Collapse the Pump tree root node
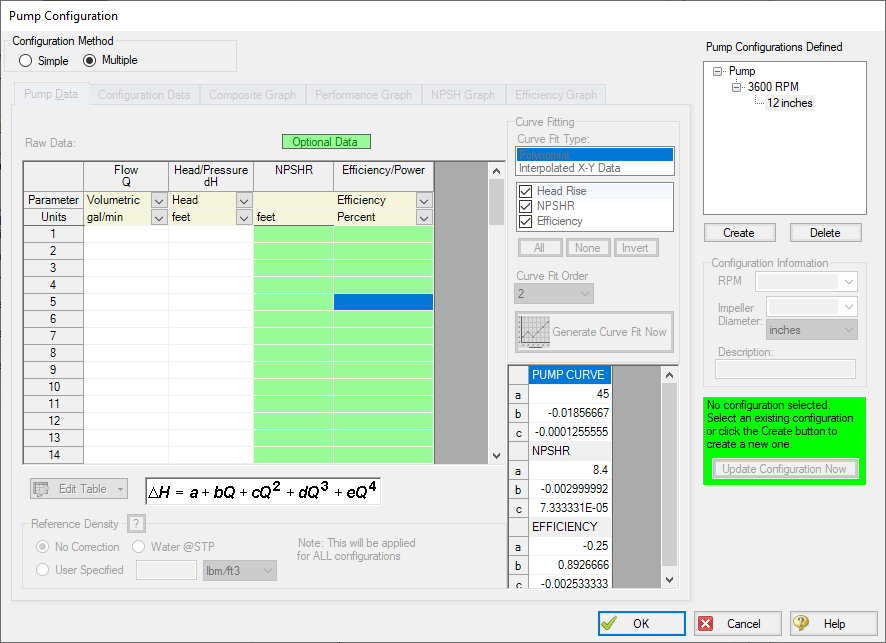The width and height of the screenshot is (886, 643). pyautogui.click(x=718, y=71)
